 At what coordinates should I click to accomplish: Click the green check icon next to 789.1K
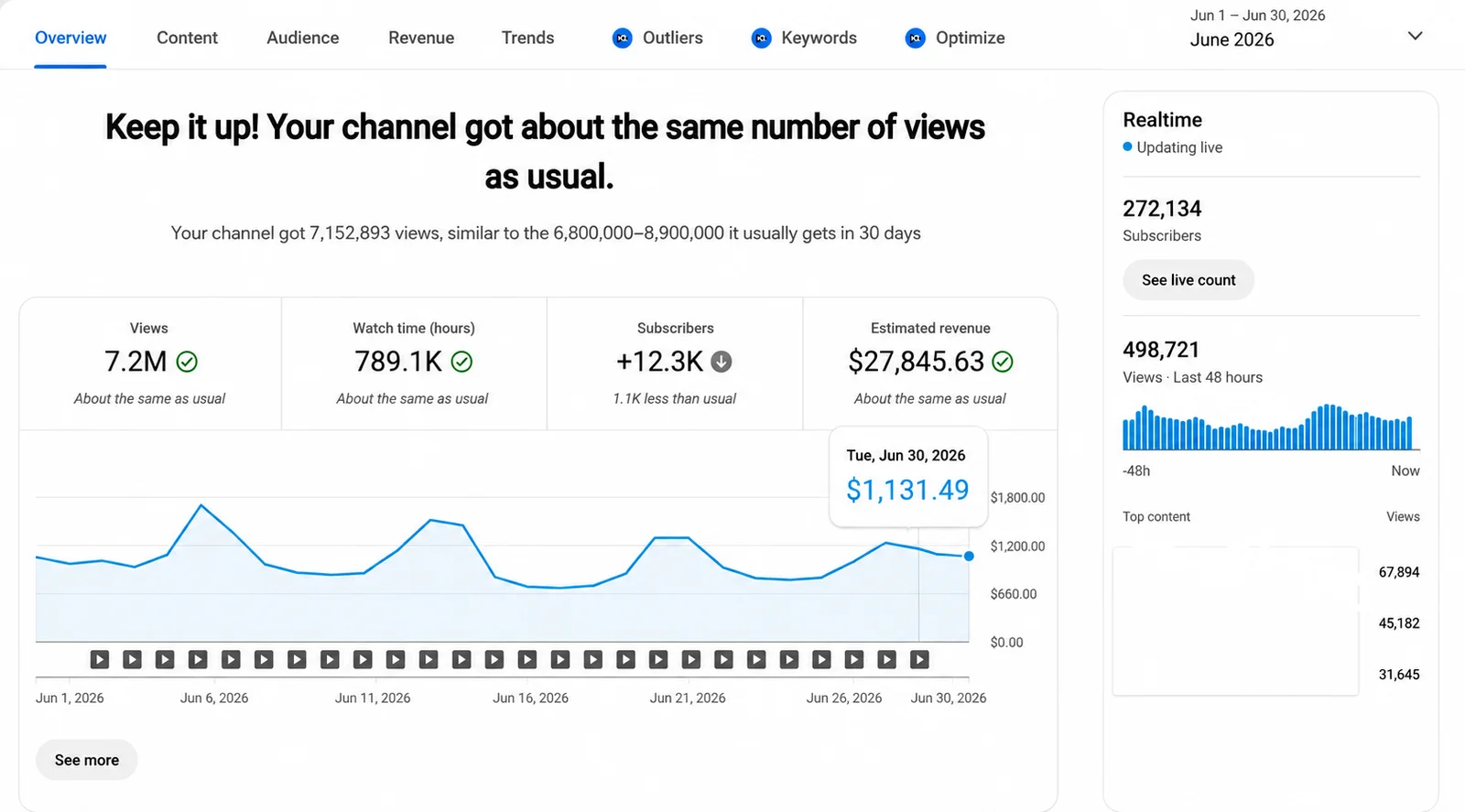tap(462, 362)
